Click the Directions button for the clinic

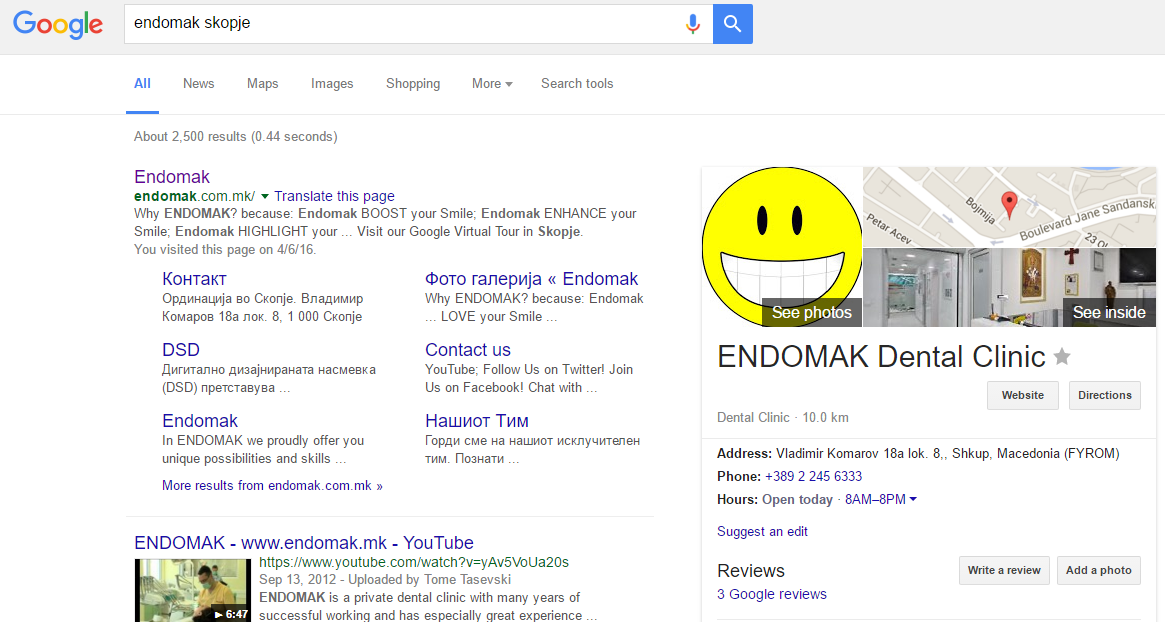(x=1104, y=395)
